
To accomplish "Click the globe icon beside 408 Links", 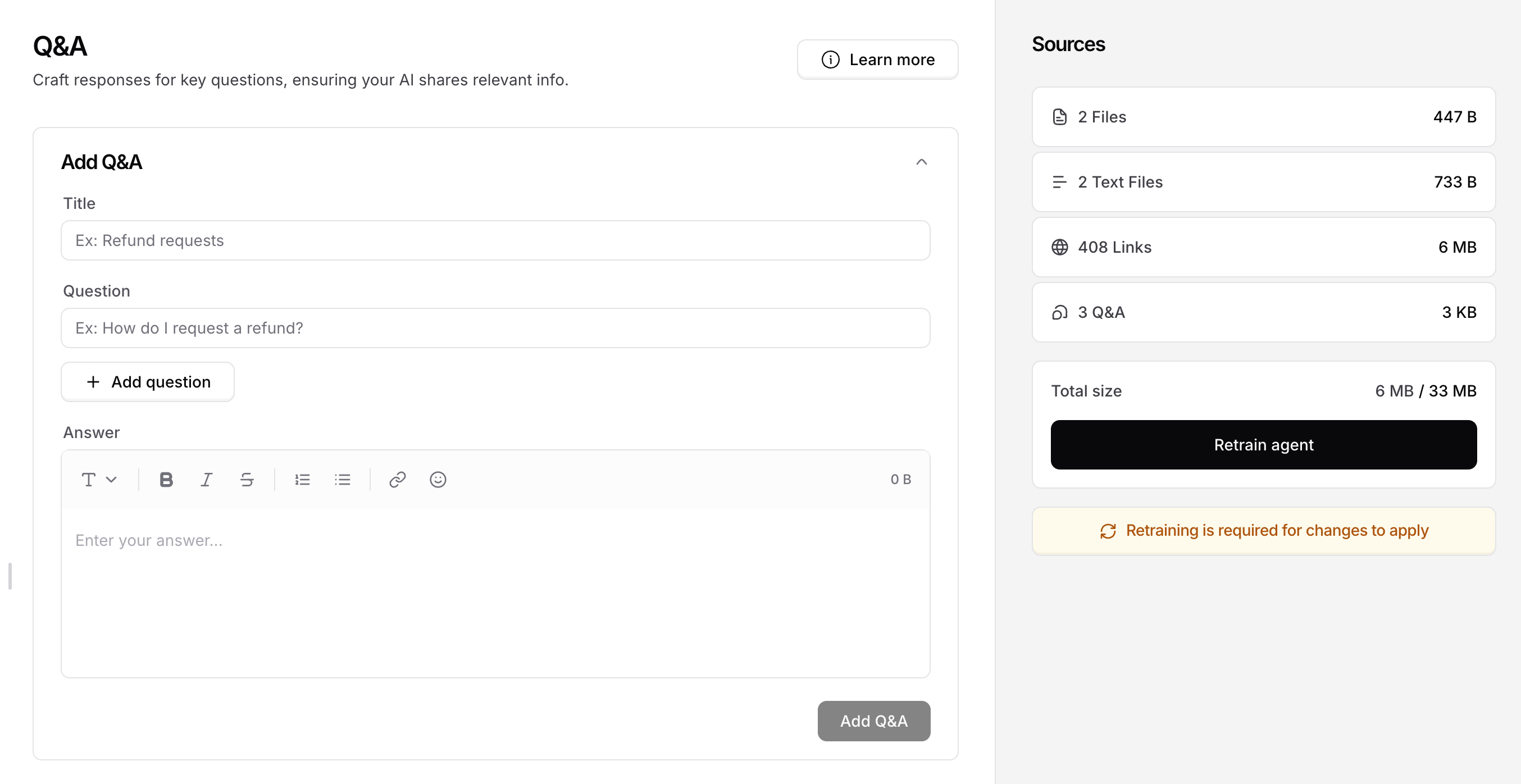I will (x=1060, y=247).
